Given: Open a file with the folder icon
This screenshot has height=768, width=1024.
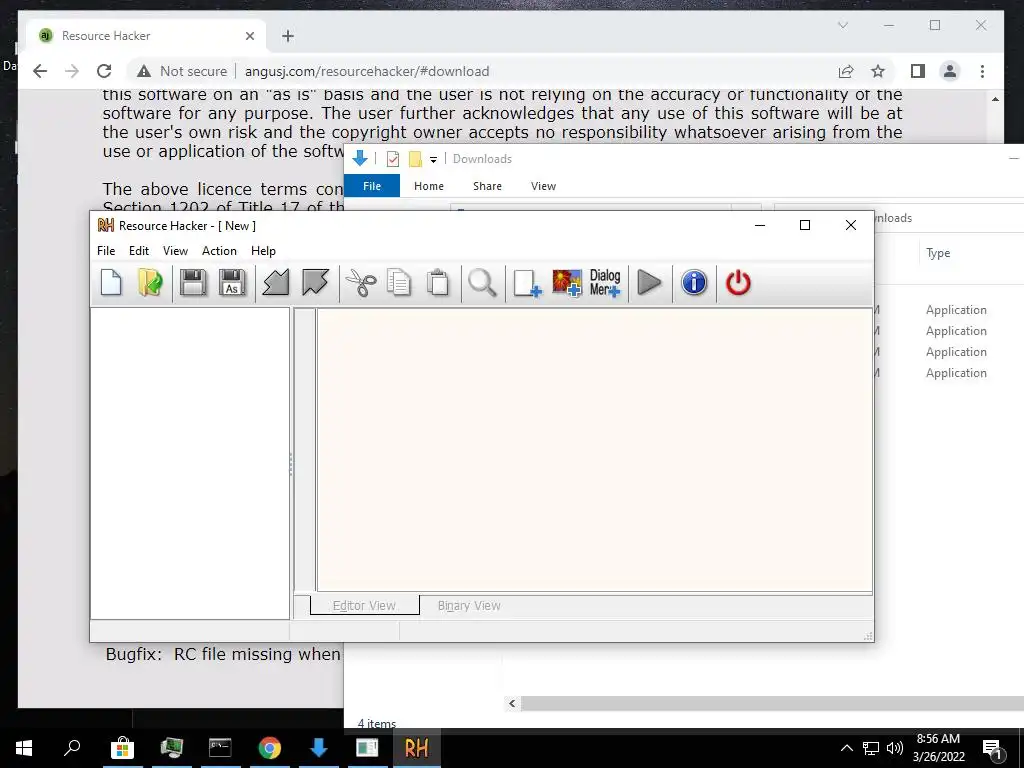Looking at the screenshot, I should coord(150,283).
